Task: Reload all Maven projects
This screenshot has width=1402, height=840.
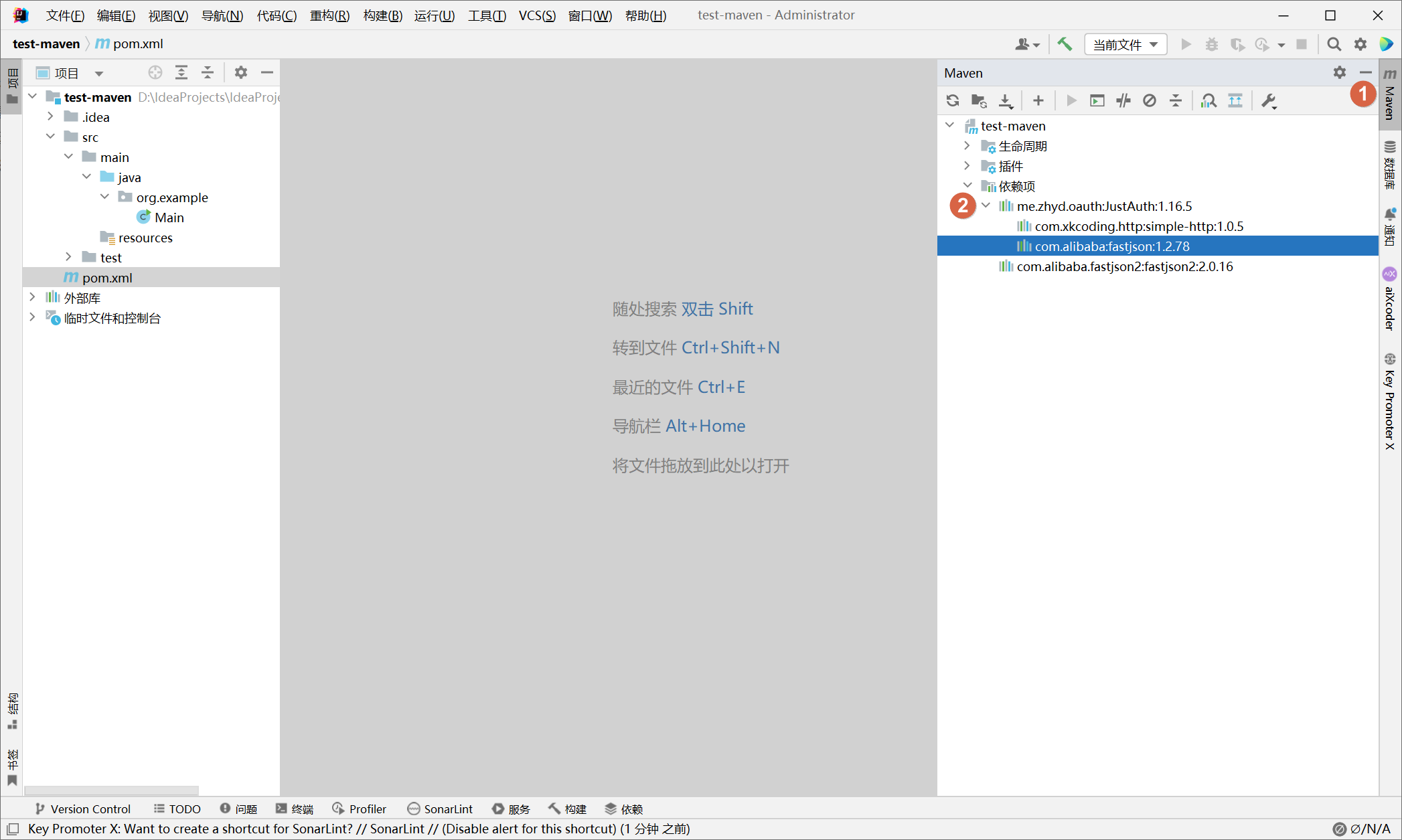Action: coord(953,100)
